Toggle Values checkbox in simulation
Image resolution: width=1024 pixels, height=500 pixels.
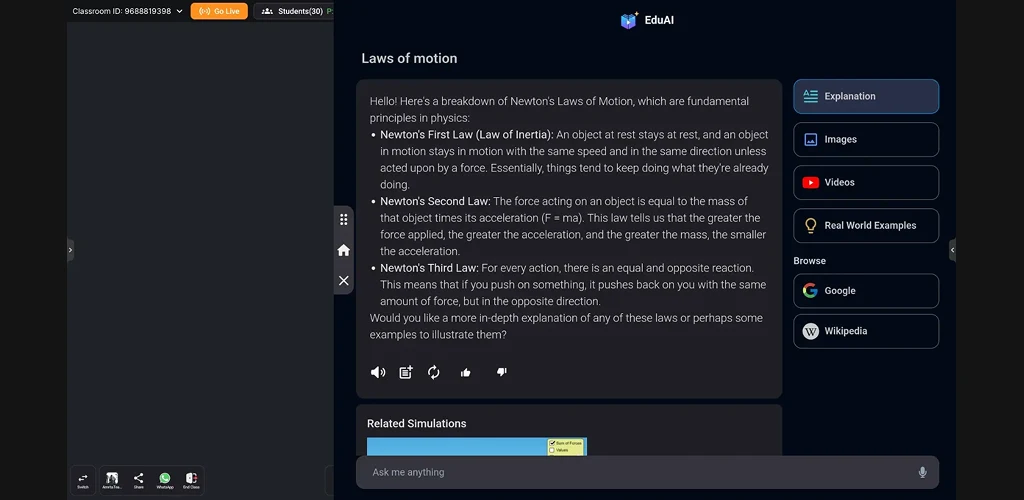(x=552, y=450)
